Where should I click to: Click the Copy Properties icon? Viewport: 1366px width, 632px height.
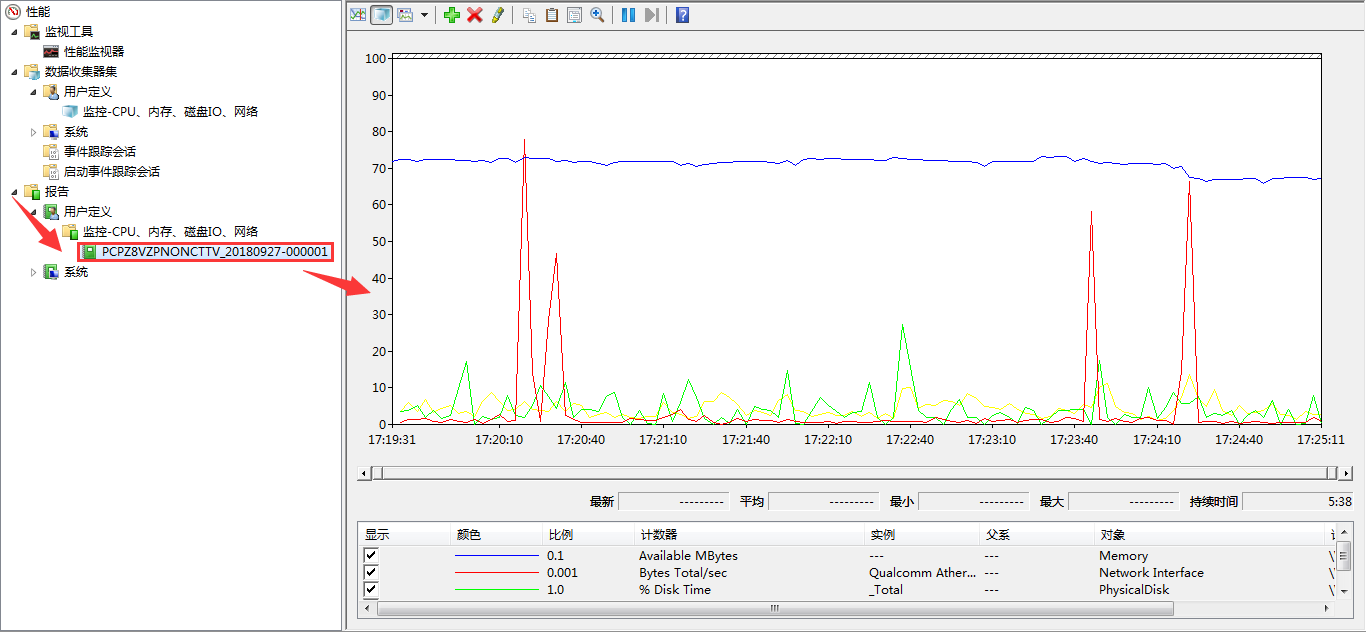click(x=529, y=15)
